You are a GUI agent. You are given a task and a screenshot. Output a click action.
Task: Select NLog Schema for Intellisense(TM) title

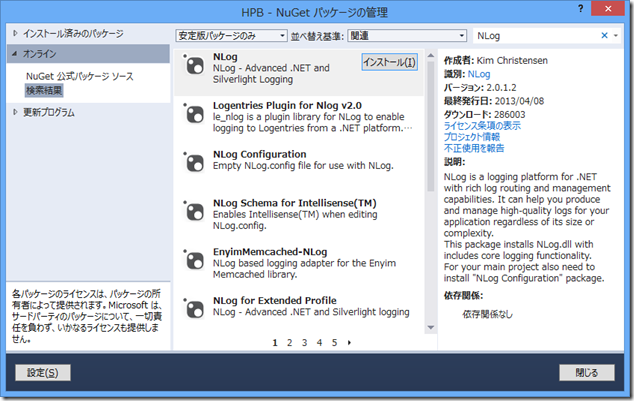295,203
